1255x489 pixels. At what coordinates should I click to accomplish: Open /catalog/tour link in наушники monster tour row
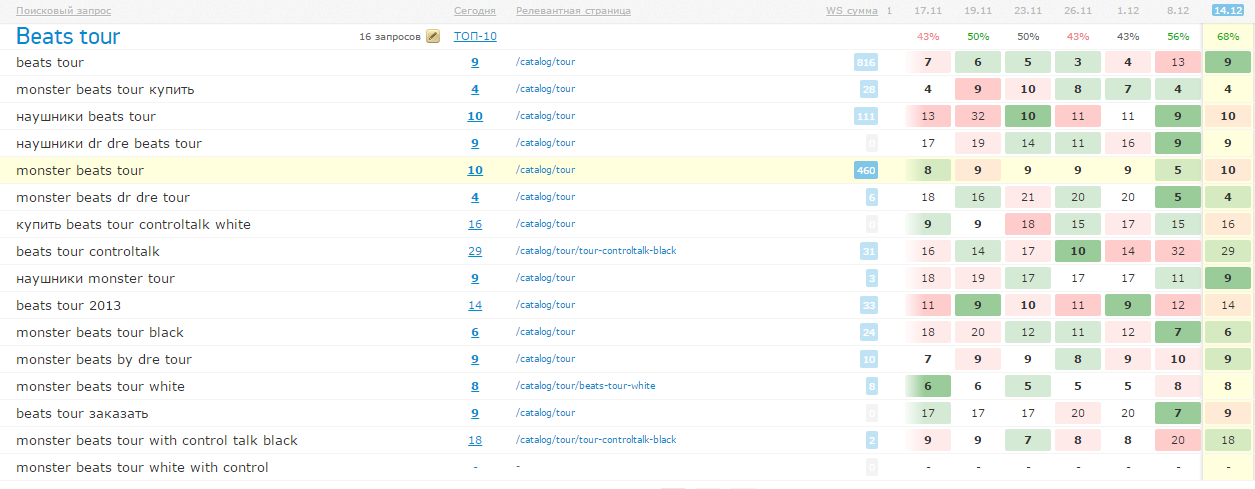coord(545,277)
